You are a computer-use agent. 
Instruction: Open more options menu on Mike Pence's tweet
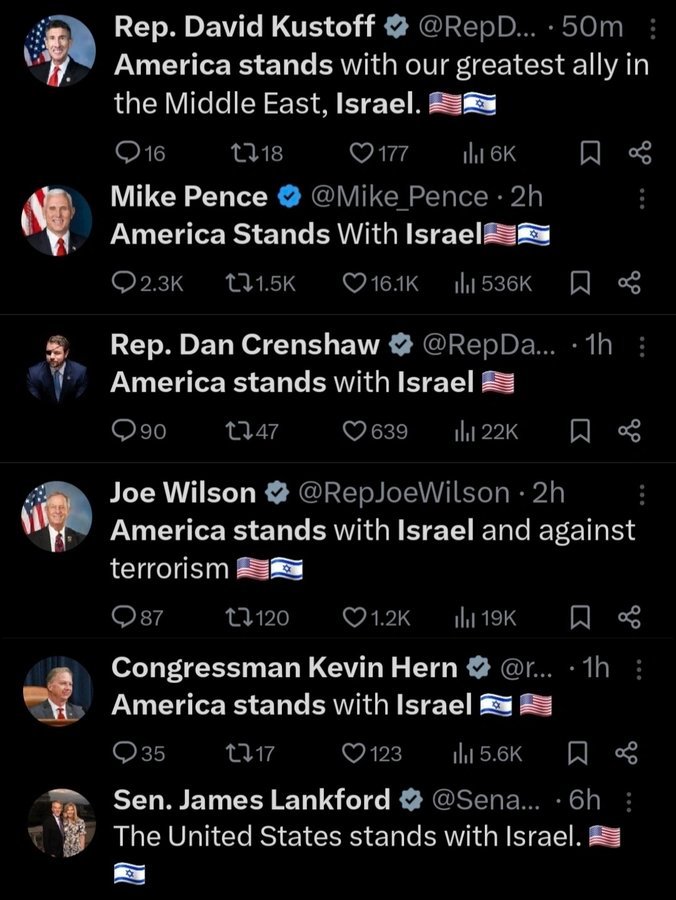point(642,199)
